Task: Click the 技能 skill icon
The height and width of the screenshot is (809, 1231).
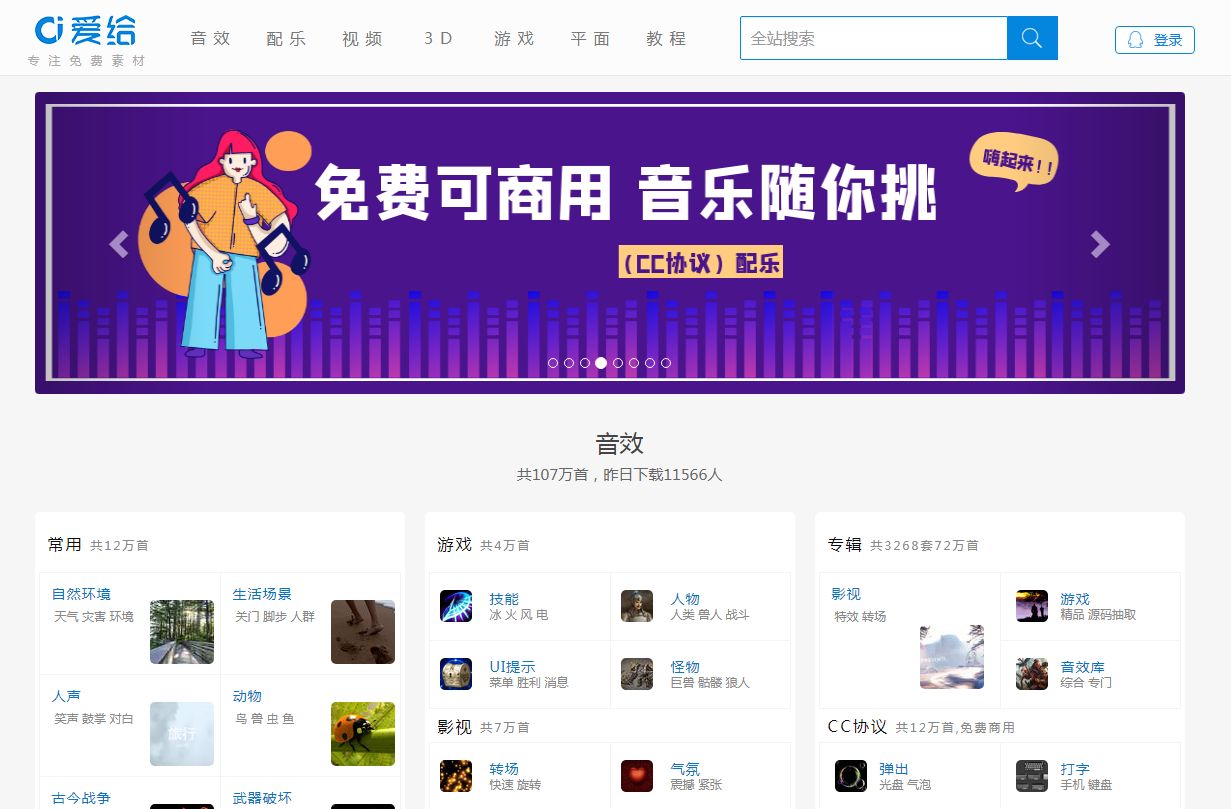Action: click(x=456, y=606)
